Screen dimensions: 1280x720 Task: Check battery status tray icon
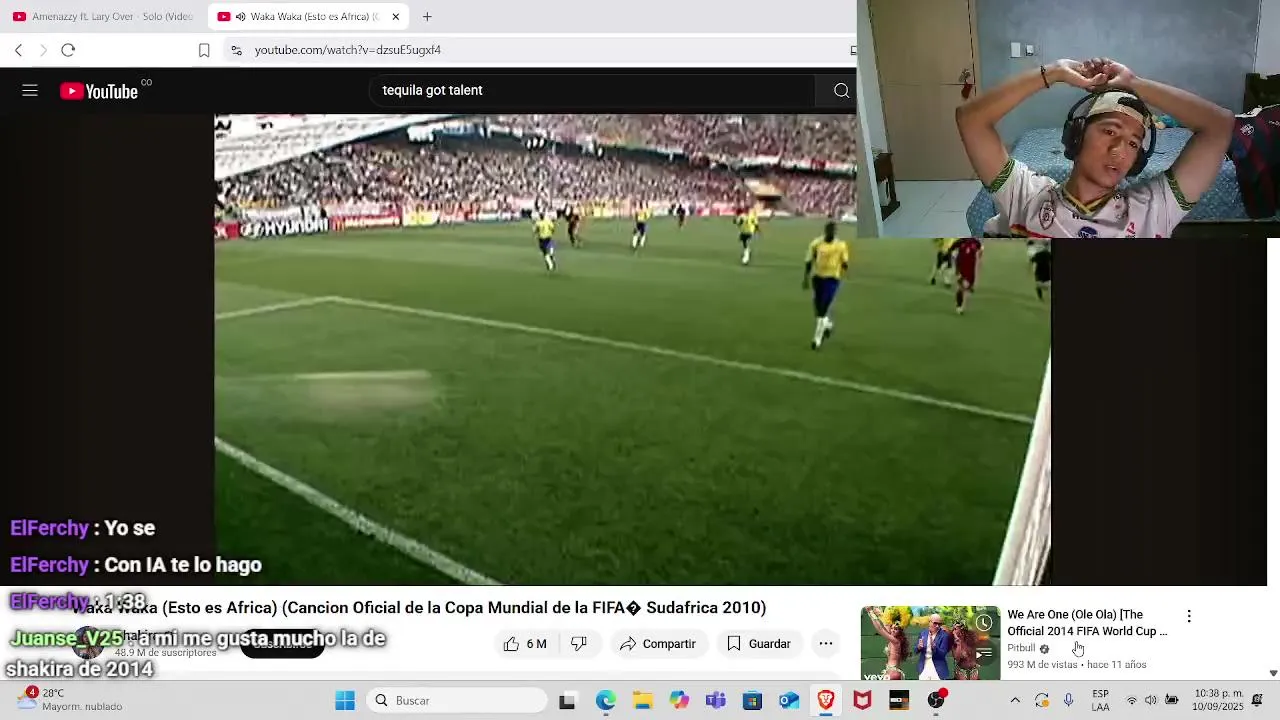[x=1171, y=701]
